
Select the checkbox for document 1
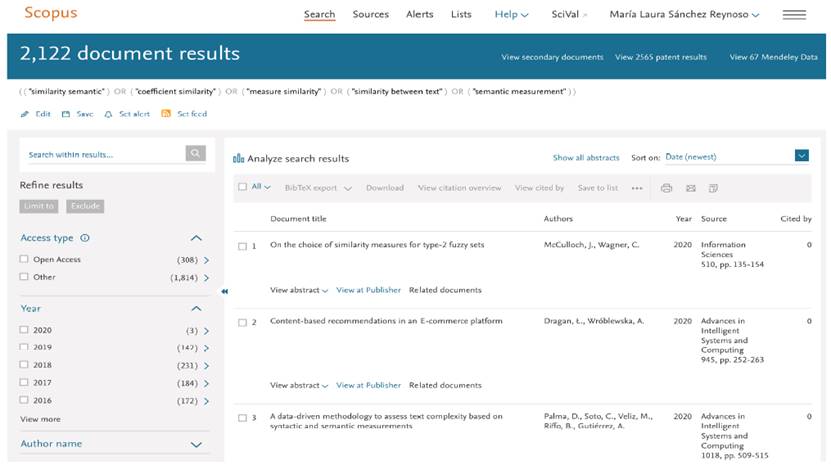pos(242,246)
